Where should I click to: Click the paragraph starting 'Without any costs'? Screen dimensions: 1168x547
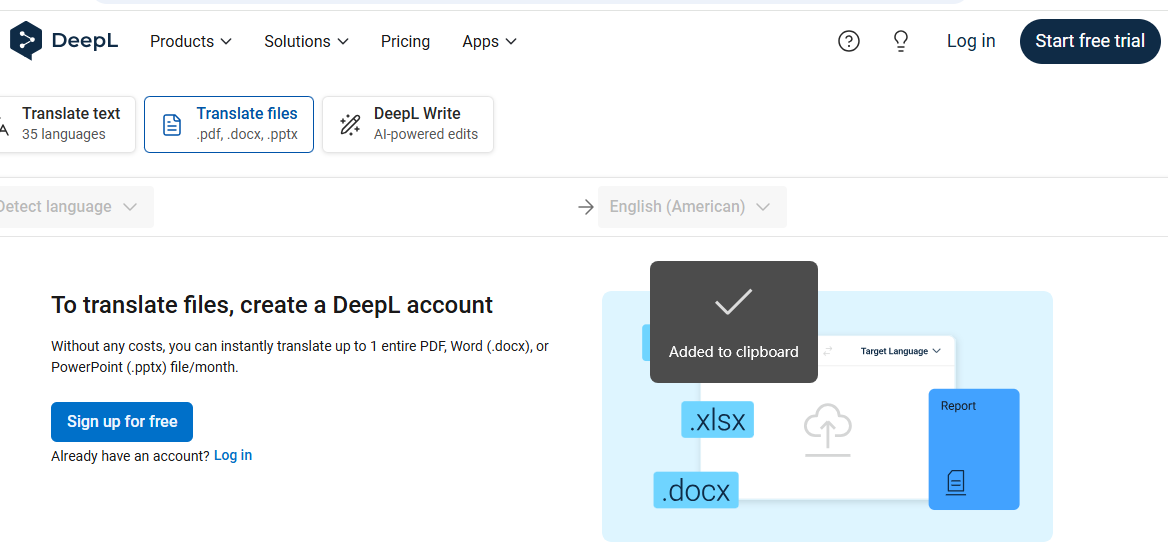(300, 357)
